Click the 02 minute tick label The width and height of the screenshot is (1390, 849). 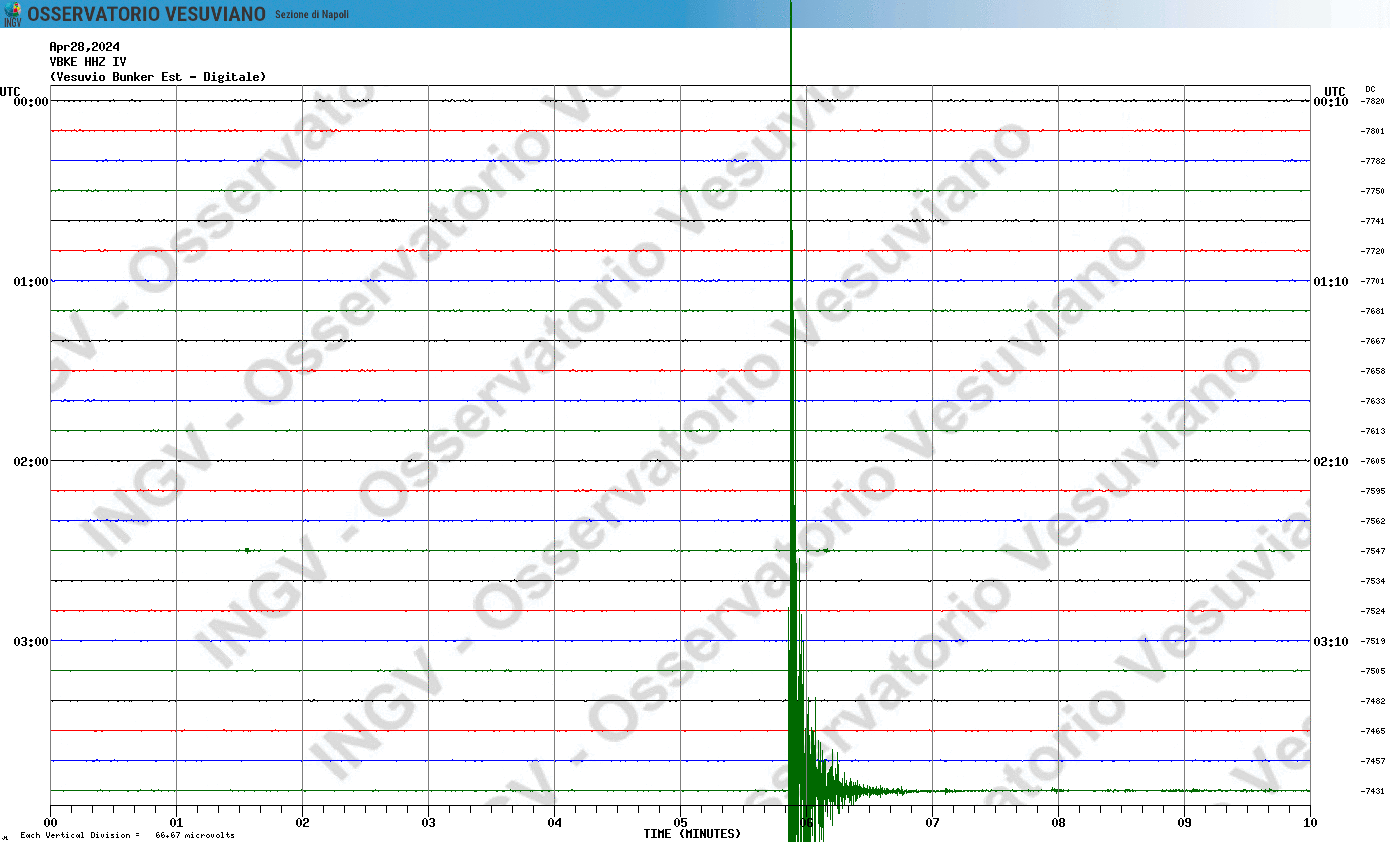pyautogui.click(x=302, y=823)
